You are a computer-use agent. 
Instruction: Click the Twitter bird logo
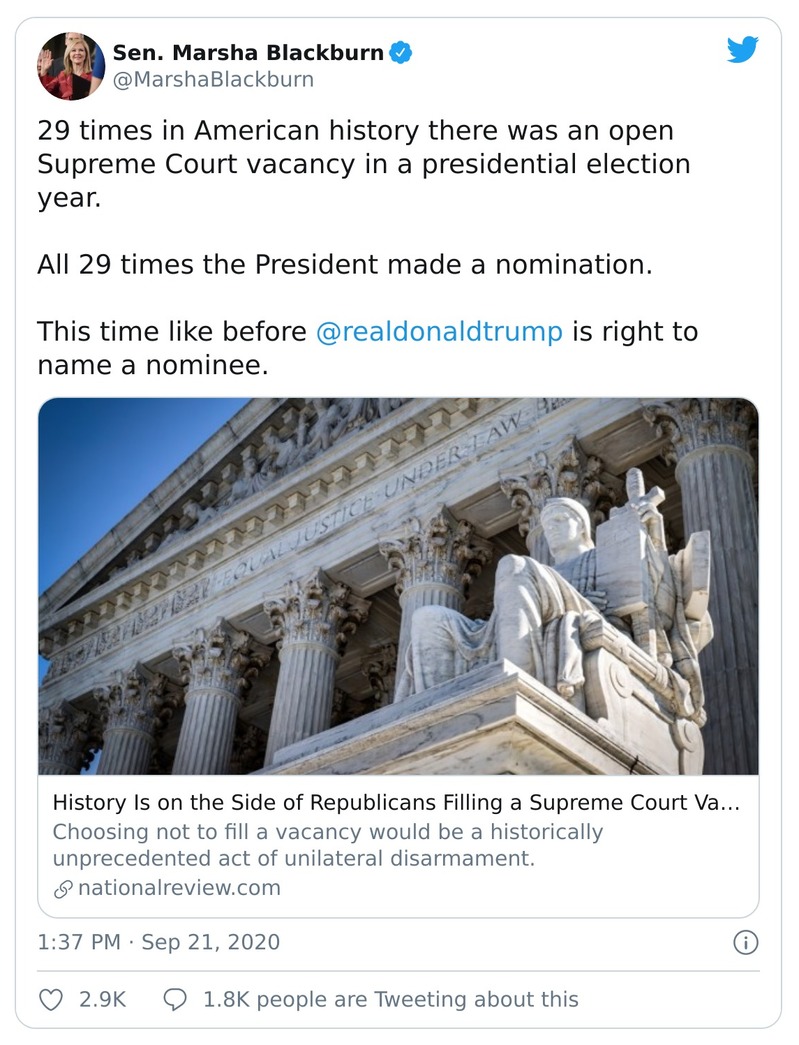[742, 50]
